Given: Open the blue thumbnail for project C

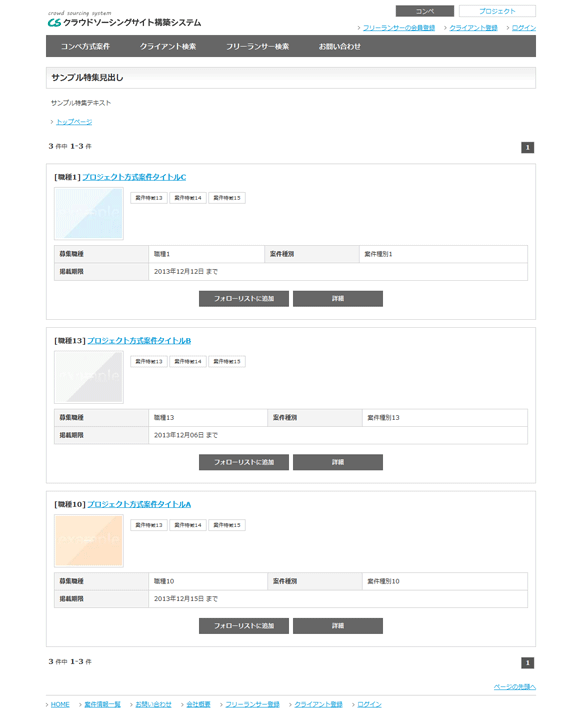Looking at the screenshot, I should pyautogui.click(x=89, y=213).
